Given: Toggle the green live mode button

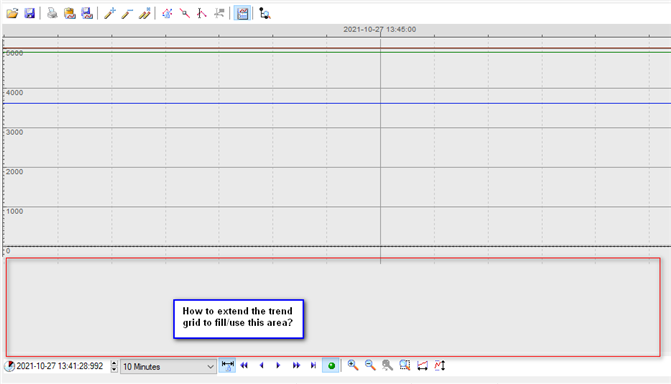Looking at the screenshot, I should [x=331, y=366].
